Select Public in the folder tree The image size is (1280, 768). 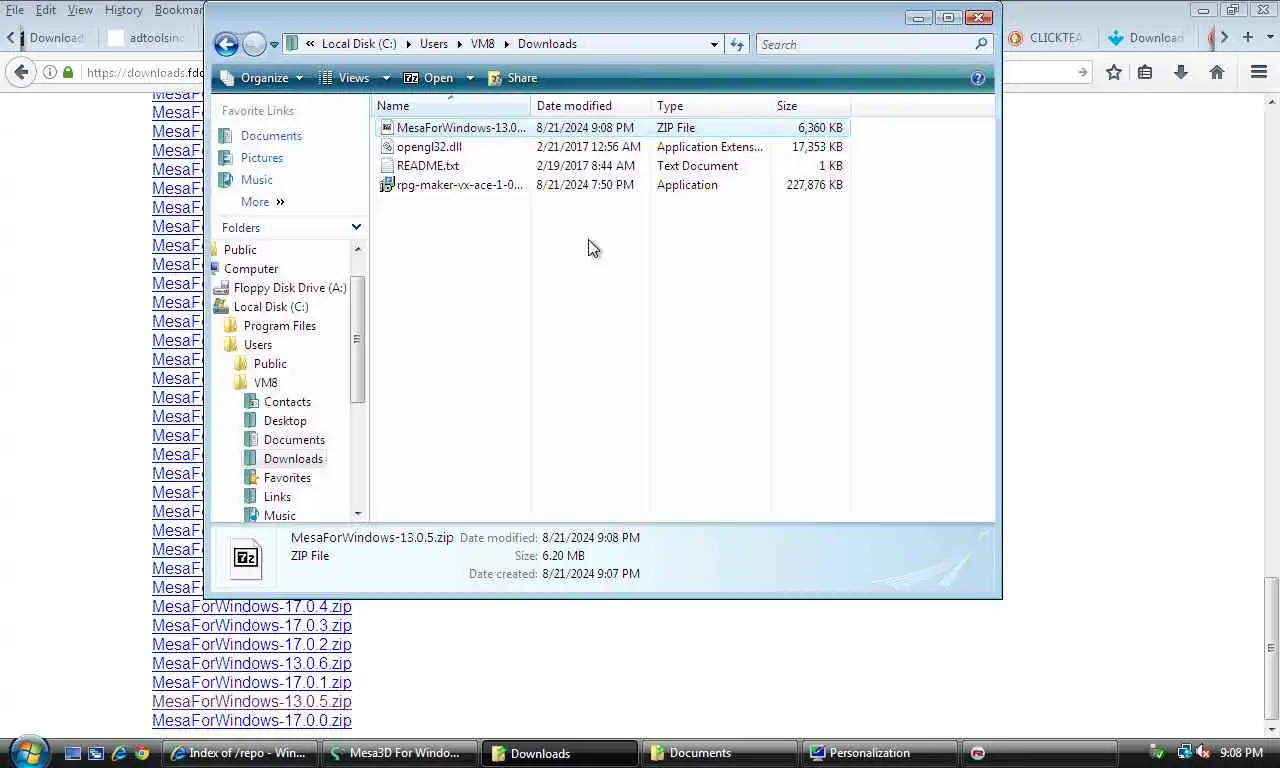pos(240,250)
